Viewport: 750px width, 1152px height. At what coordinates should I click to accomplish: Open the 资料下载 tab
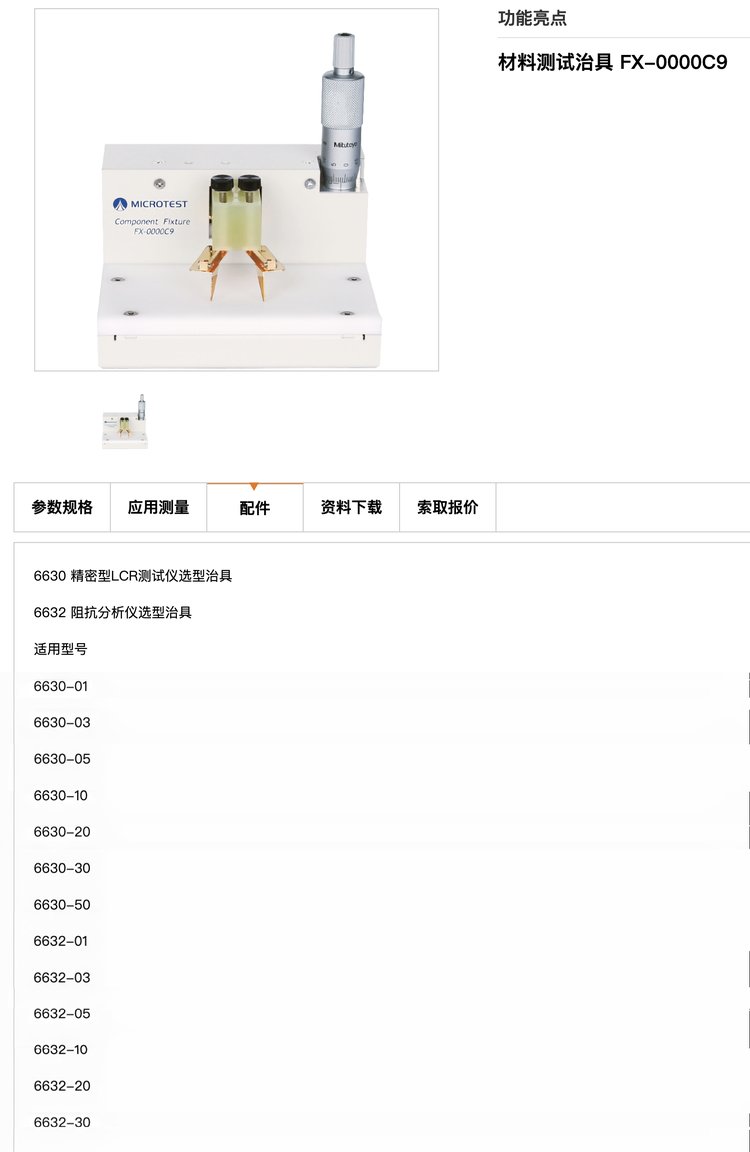point(351,507)
